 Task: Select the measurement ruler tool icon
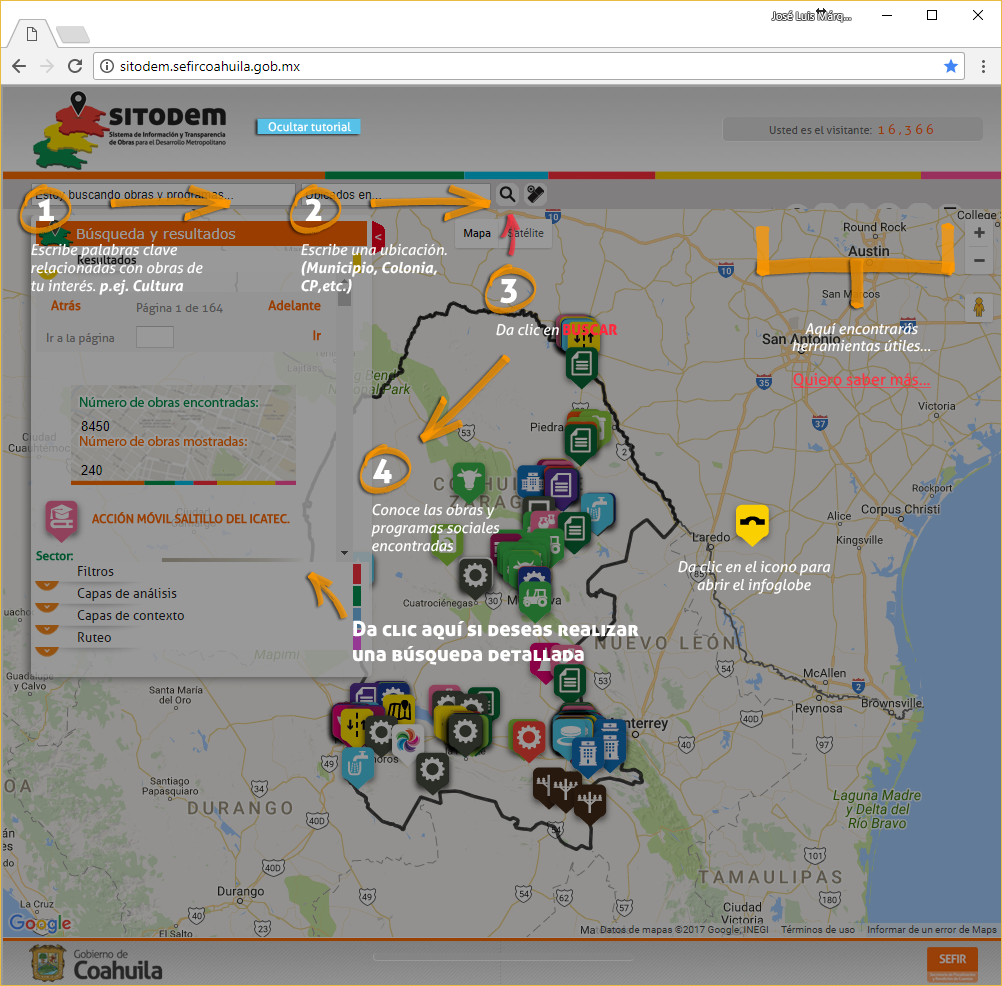(536, 195)
